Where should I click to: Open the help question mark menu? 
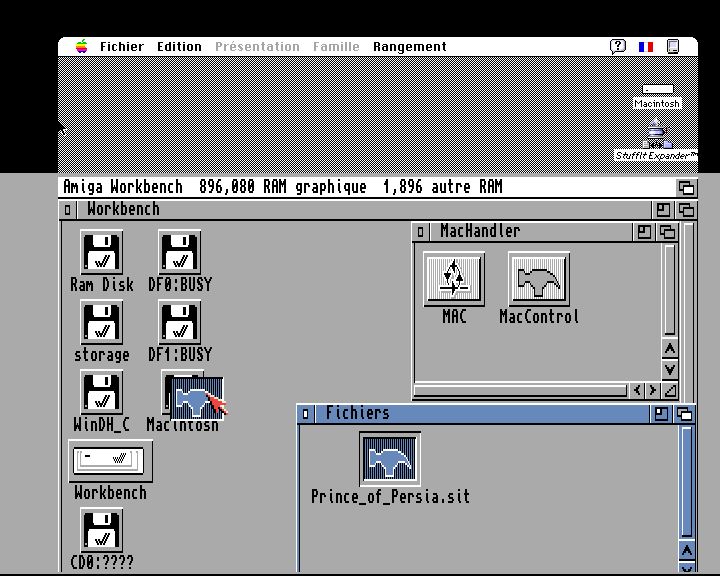pyautogui.click(x=618, y=47)
